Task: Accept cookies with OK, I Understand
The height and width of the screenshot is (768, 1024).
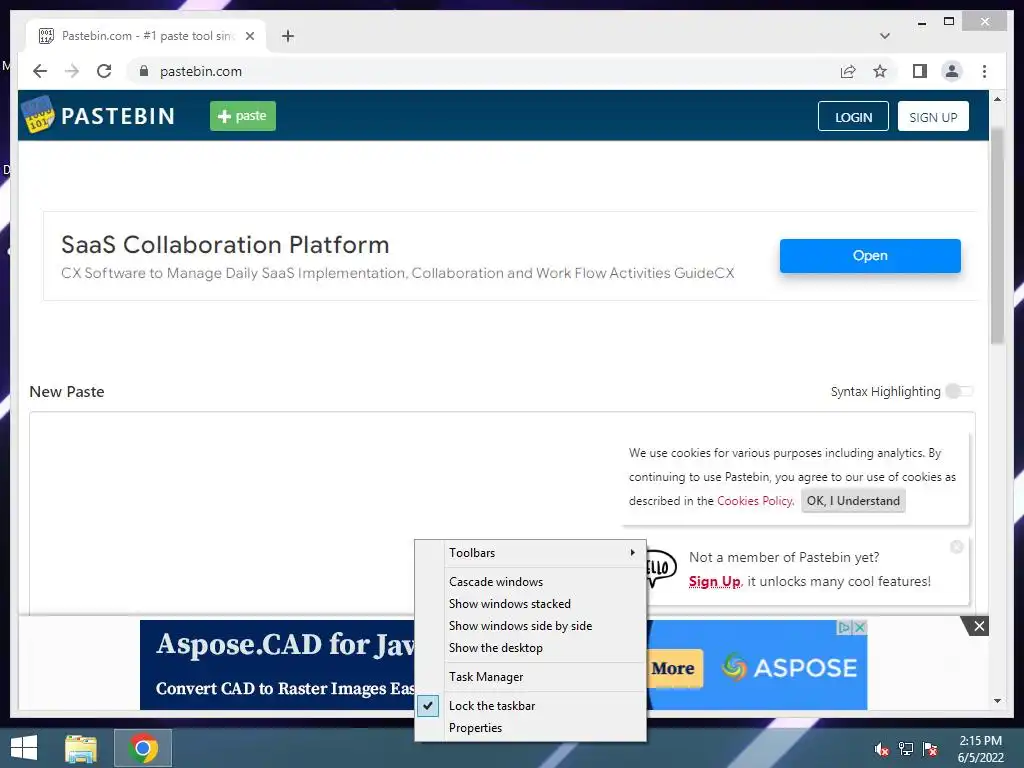Action: tap(853, 501)
